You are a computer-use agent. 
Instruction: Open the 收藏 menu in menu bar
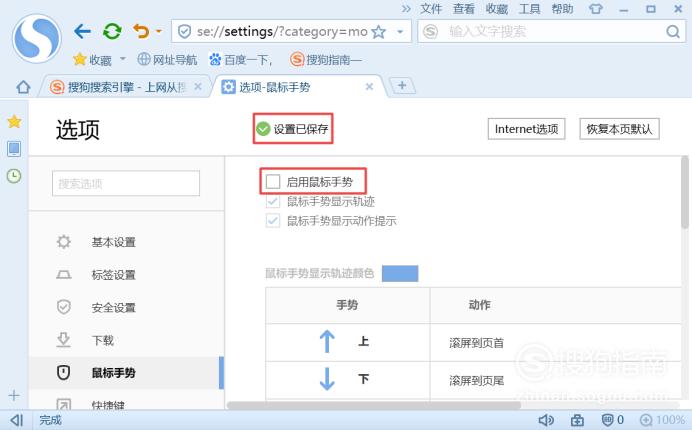497,9
